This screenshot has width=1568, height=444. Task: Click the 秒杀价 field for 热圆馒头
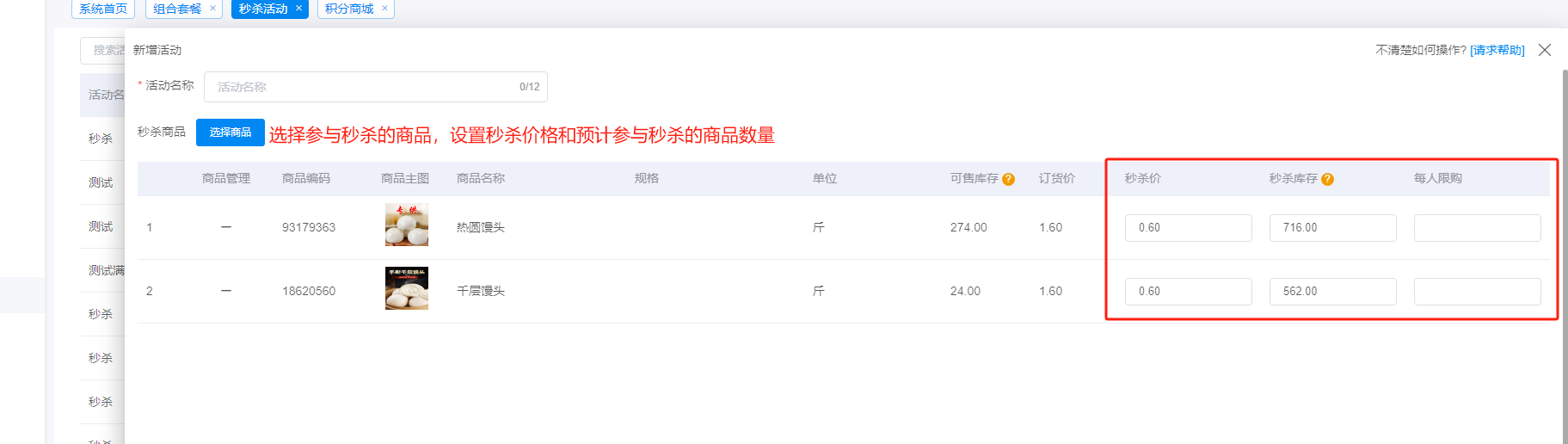pyautogui.click(x=1188, y=228)
